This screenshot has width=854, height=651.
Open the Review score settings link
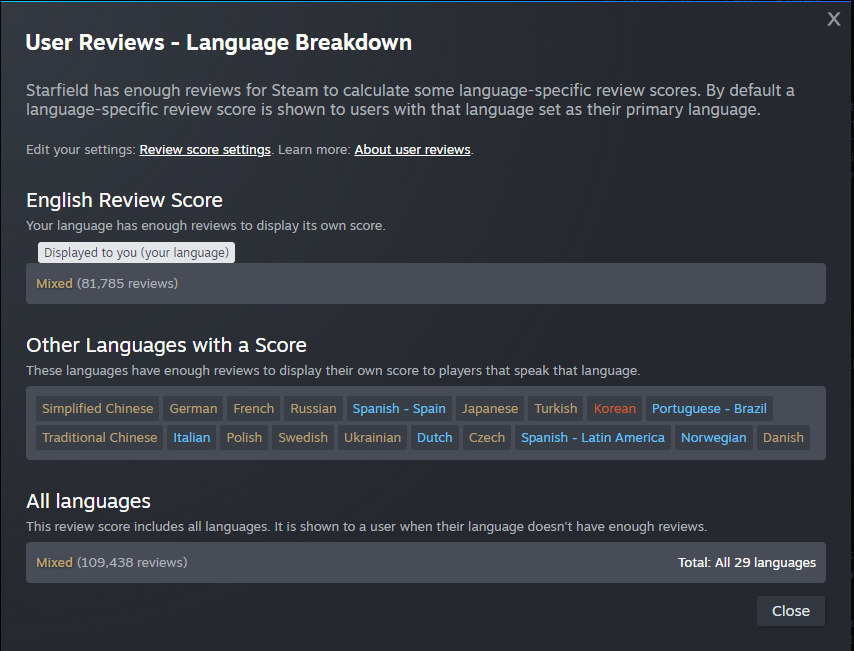[x=205, y=150]
